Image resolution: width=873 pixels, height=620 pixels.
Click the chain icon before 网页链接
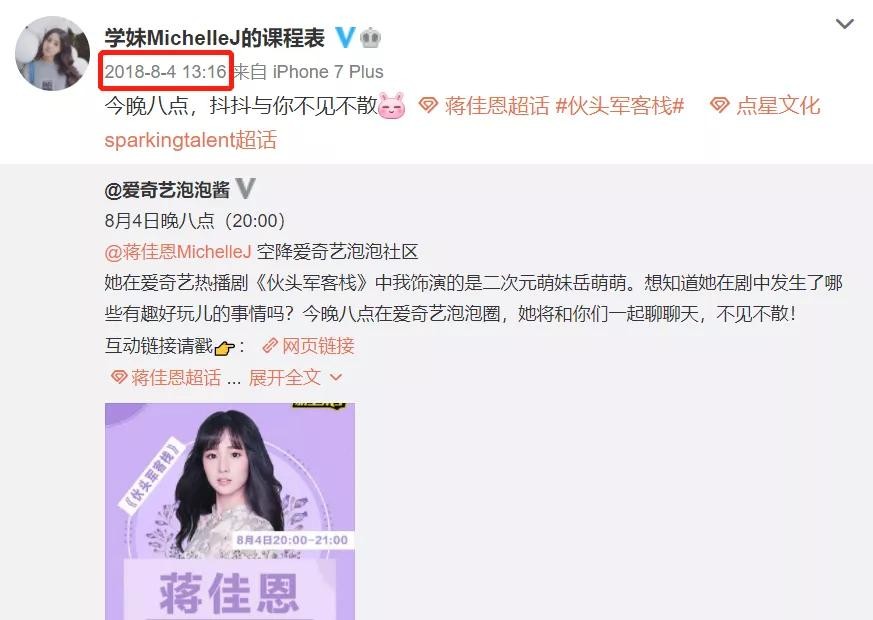[x=270, y=346]
